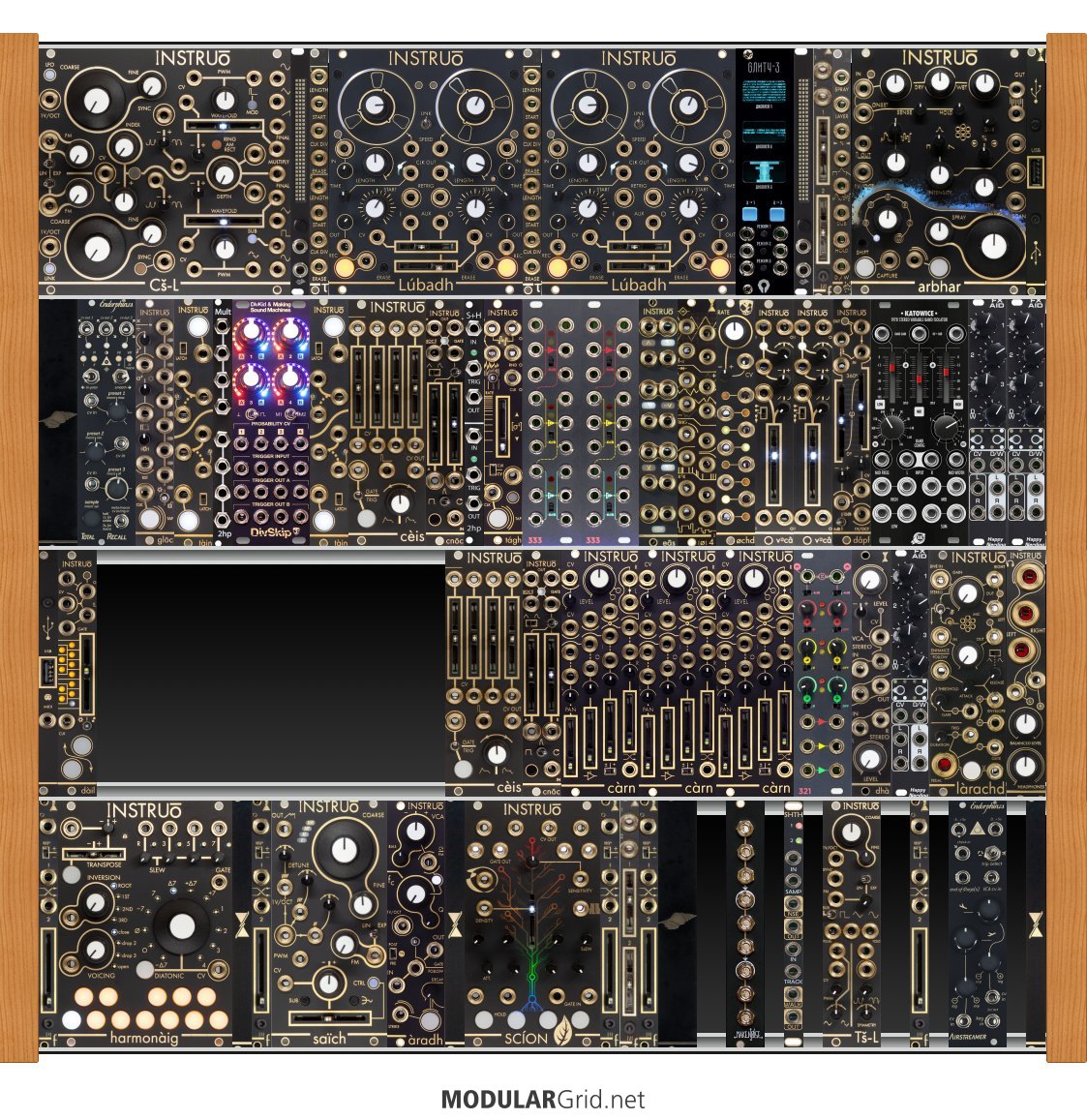Screen dimensions: 1087x1120
Task: Click the SCÍON module name label
Action: (x=526, y=1038)
